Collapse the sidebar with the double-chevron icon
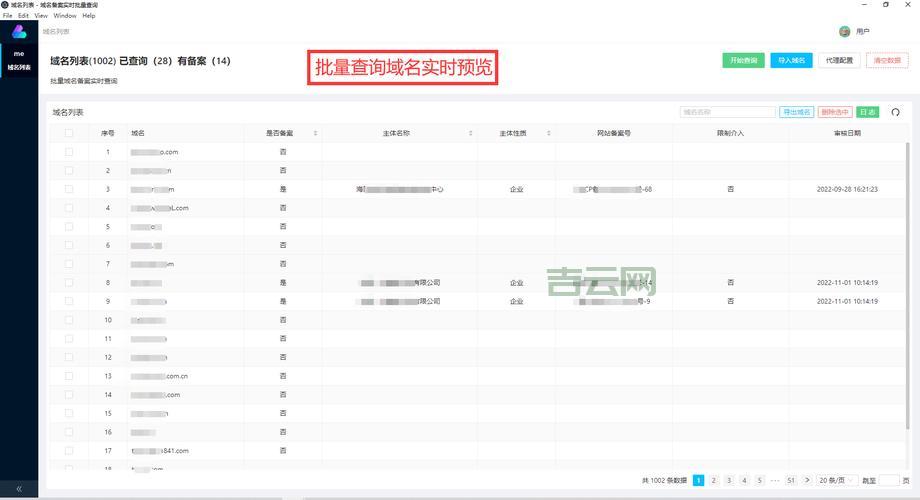Viewport: 920px width, 500px height. pyautogui.click(x=19, y=489)
